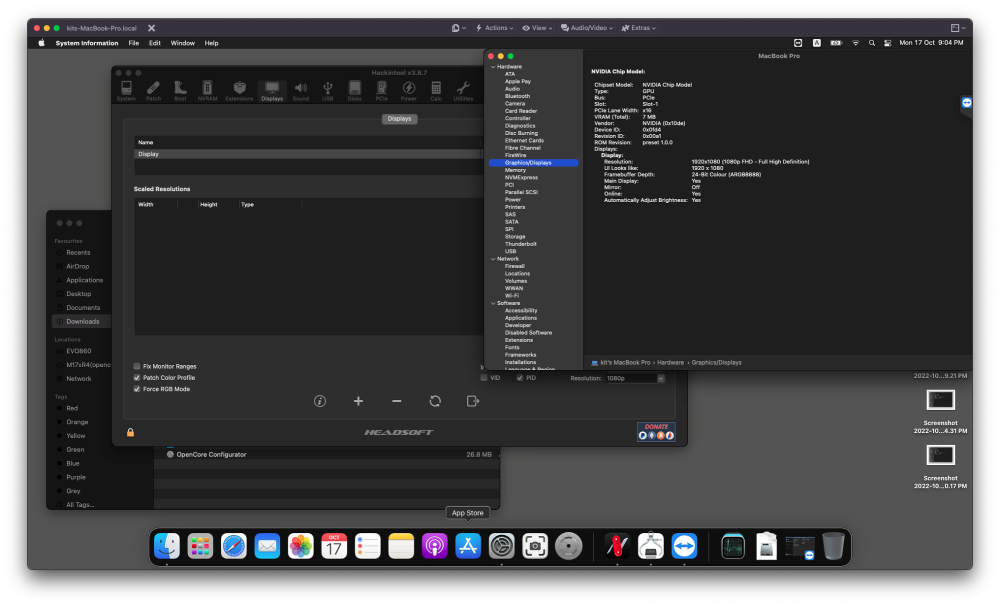The width and height of the screenshot is (1000, 606).
Task: Close the kits-MacBook-Pro.local session tab
Action: [x=152, y=28]
